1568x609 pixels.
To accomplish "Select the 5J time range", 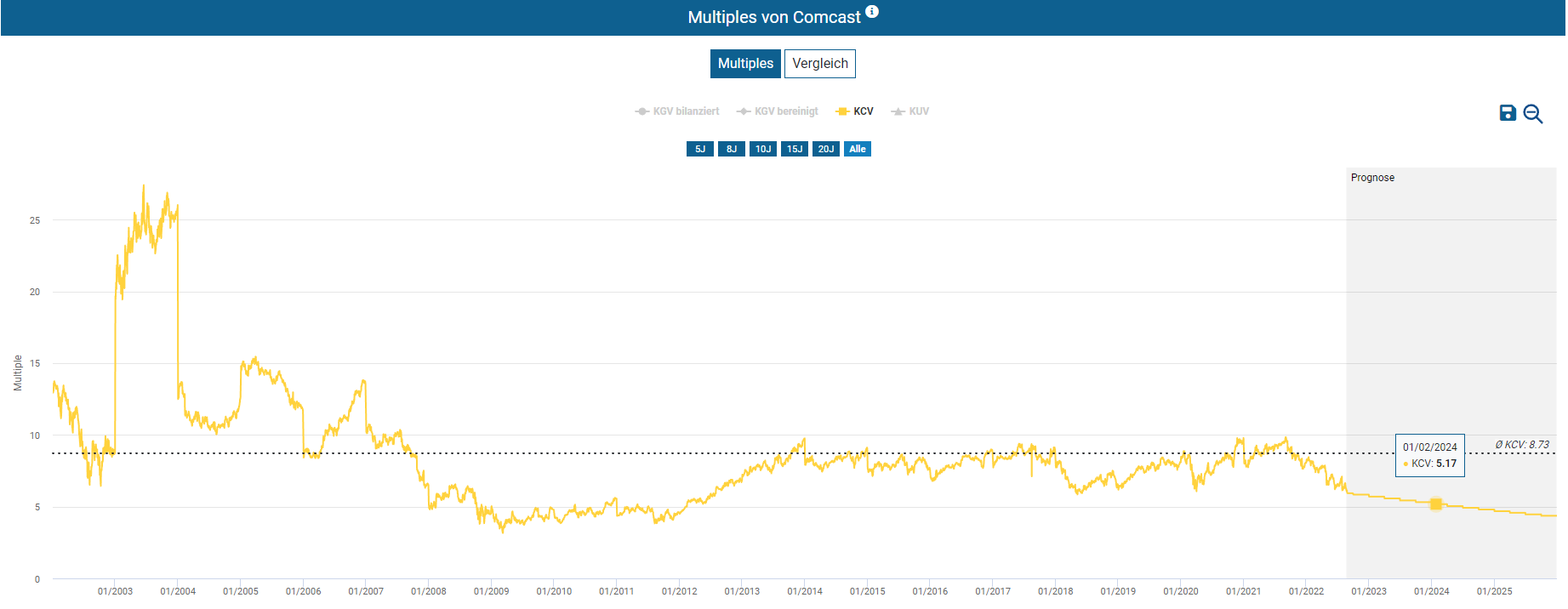I will [700, 149].
